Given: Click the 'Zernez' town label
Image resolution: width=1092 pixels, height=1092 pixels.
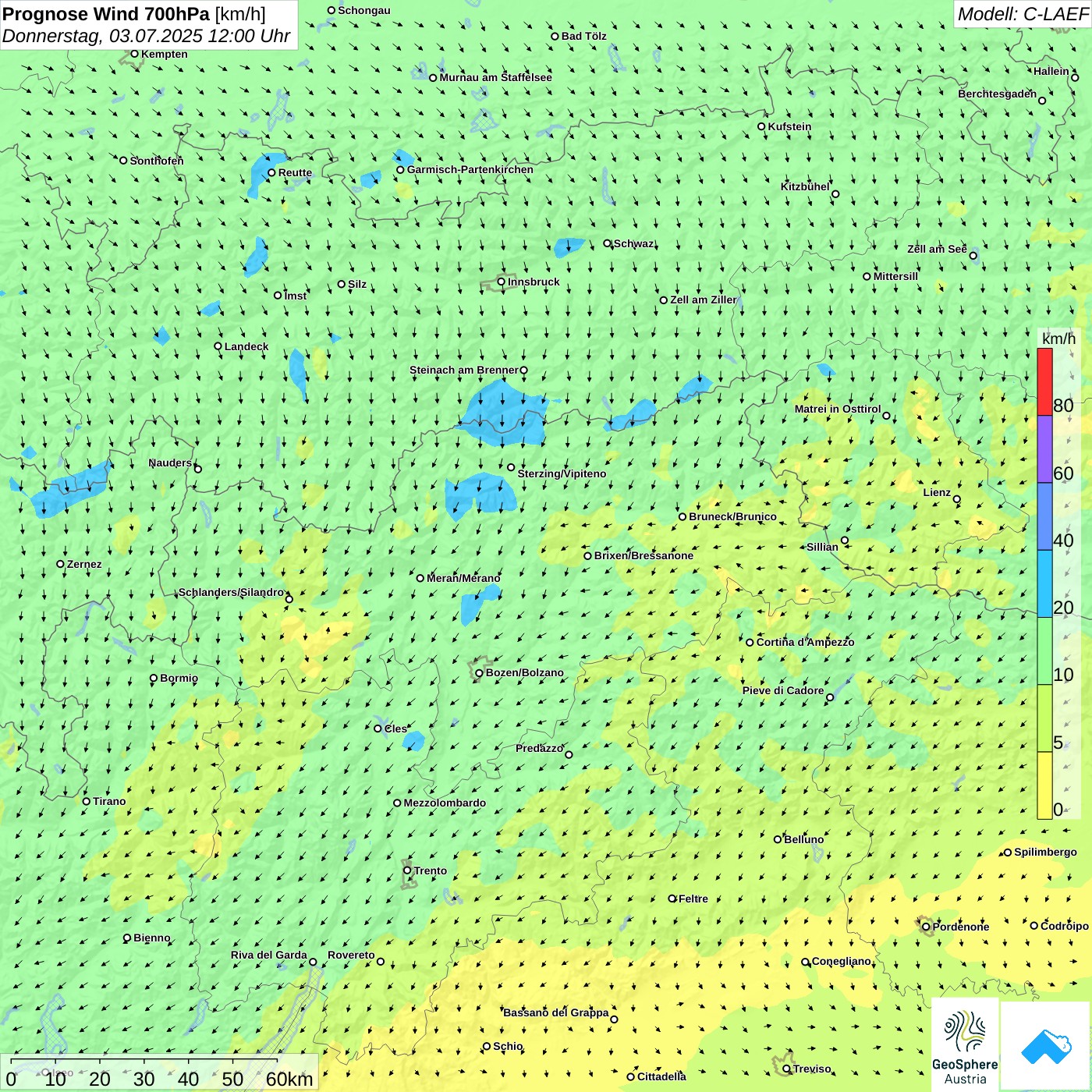Looking at the screenshot, I should click(84, 564).
